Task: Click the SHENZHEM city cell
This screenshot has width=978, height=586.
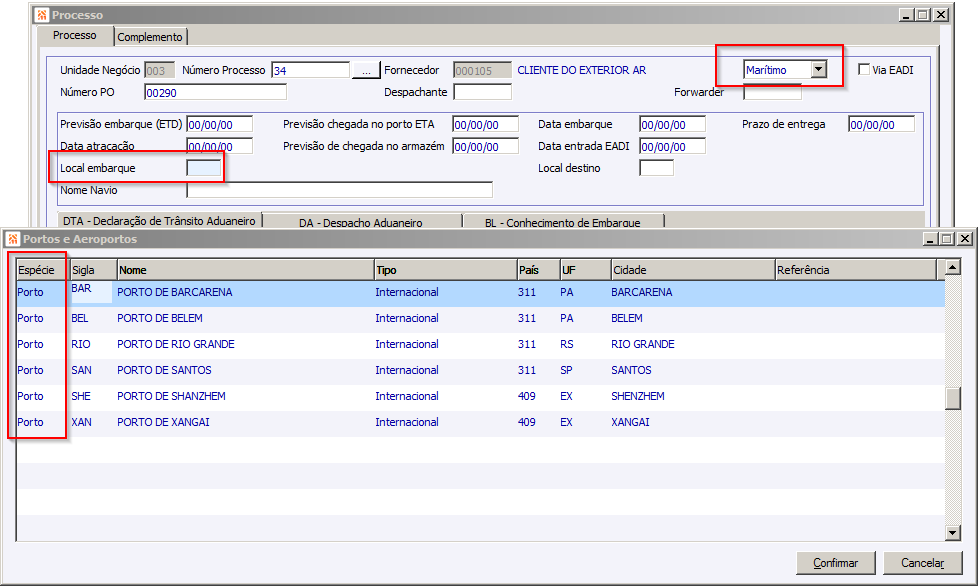Action: click(638, 396)
